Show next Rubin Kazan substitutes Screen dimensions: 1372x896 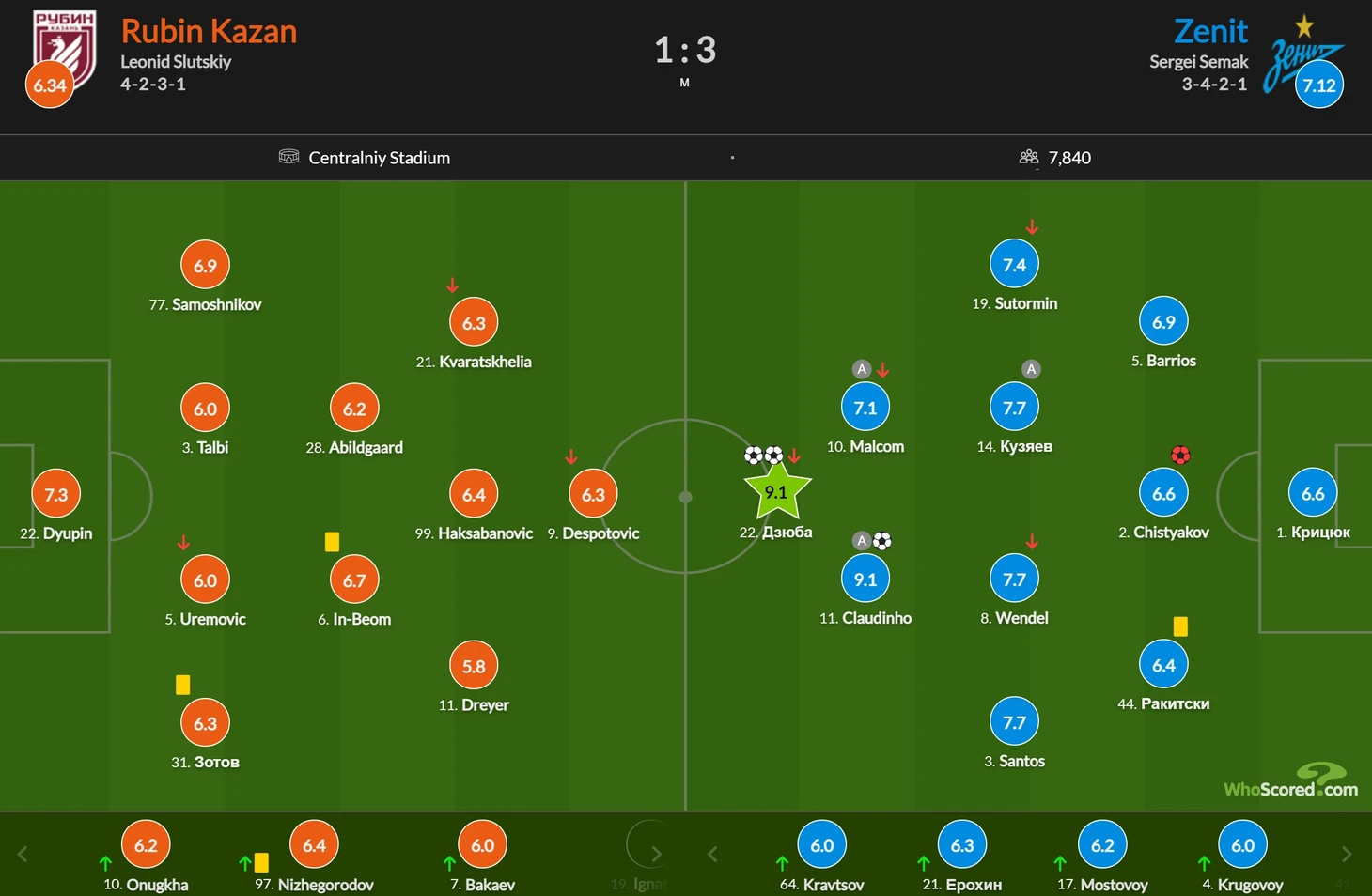pyautogui.click(x=655, y=854)
